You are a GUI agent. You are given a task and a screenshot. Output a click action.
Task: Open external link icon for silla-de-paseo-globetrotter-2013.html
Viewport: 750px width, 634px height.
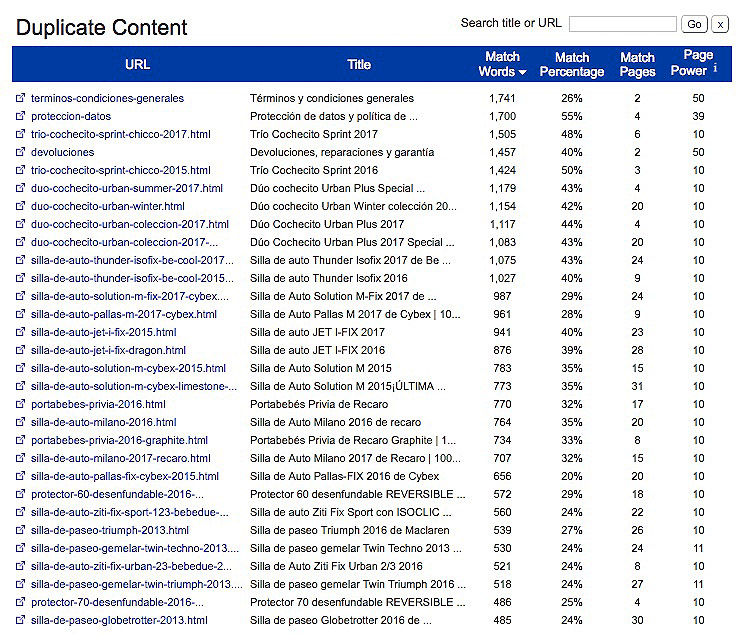(20, 620)
